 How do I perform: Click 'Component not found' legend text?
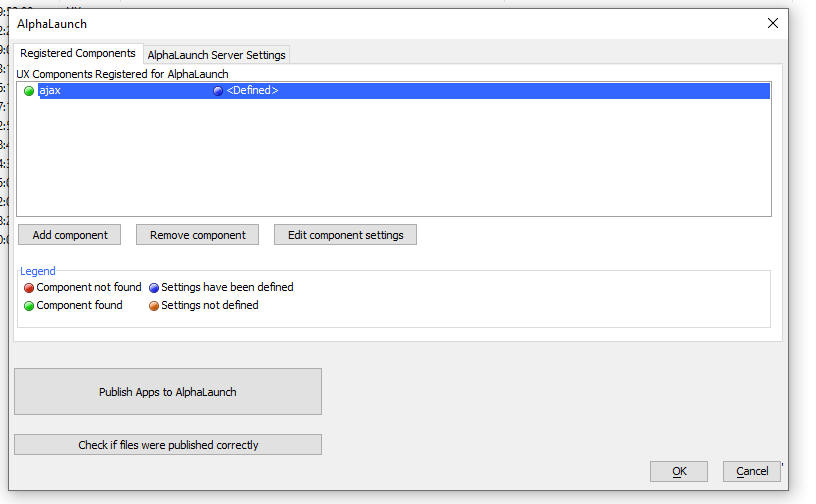coord(88,287)
